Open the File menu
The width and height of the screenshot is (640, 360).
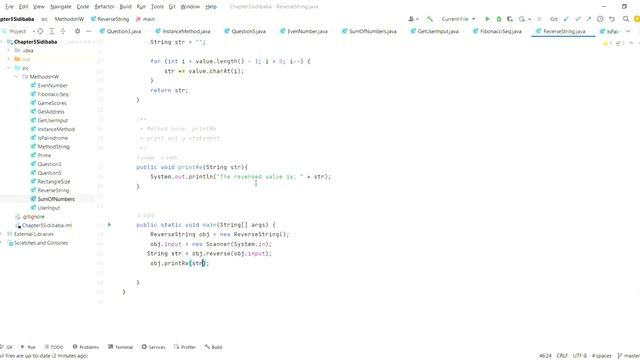click(x=9, y=7)
